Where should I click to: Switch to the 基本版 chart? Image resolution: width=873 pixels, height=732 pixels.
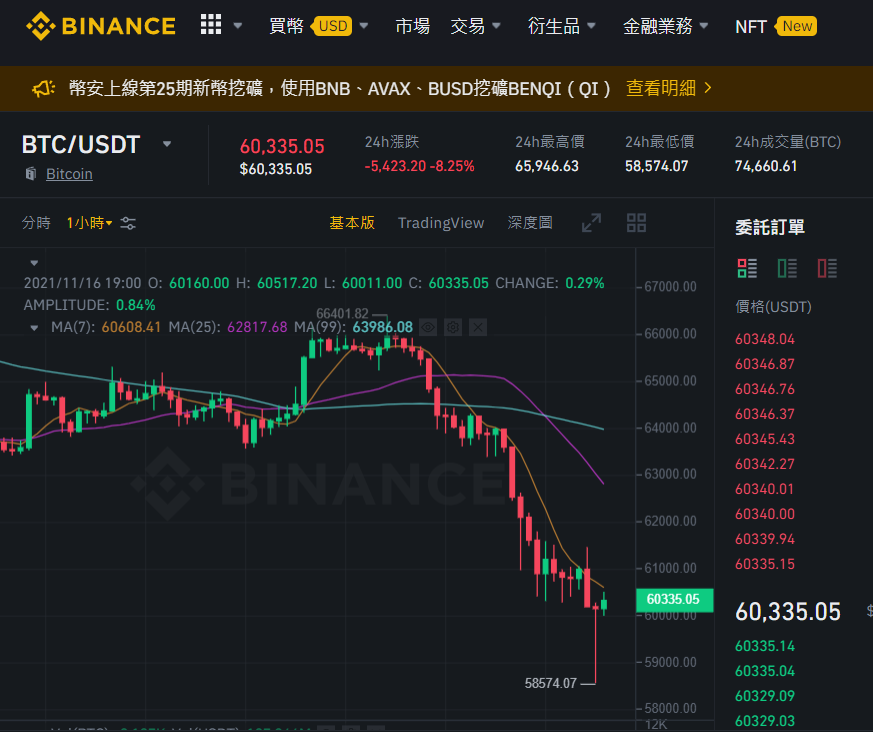tap(352, 223)
